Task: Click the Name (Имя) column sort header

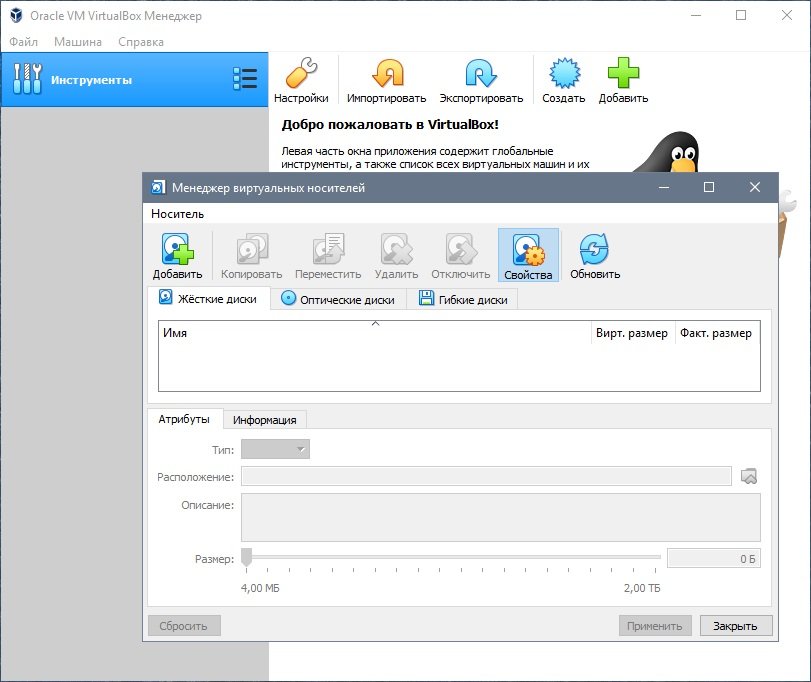Action: 374,333
